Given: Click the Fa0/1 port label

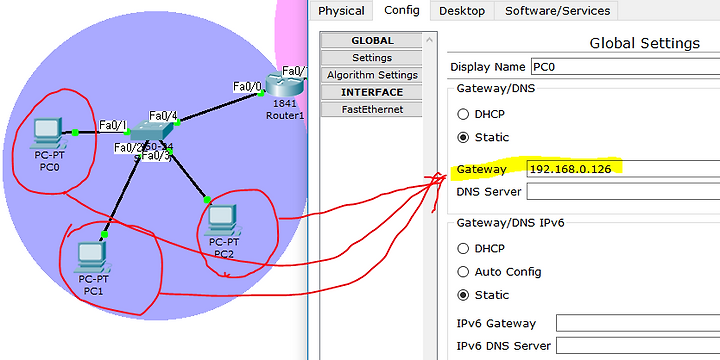Looking at the screenshot, I should point(112,125).
